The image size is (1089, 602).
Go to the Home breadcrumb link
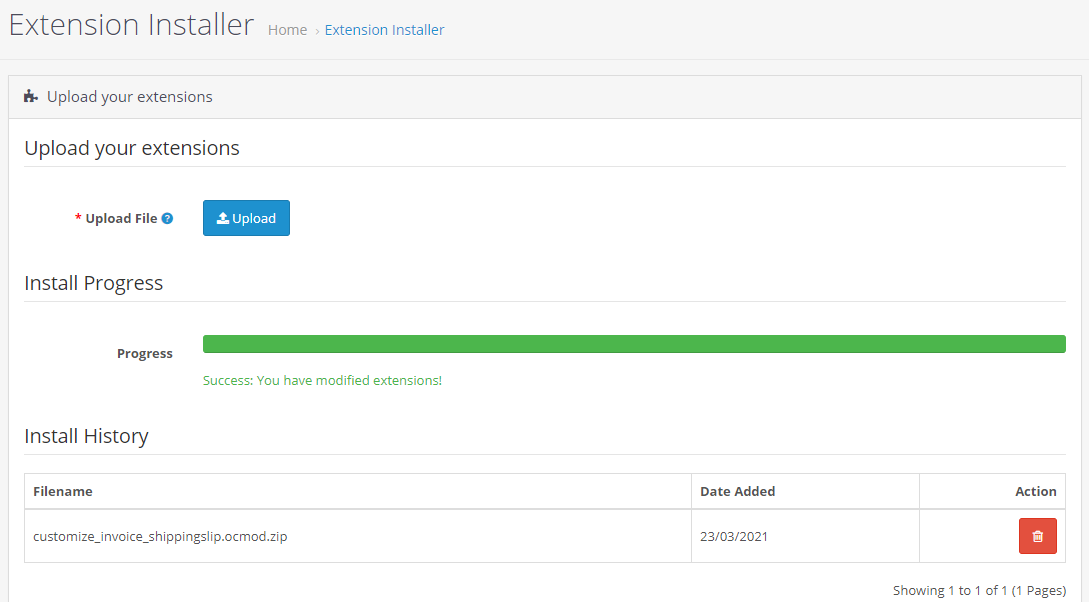288,30
